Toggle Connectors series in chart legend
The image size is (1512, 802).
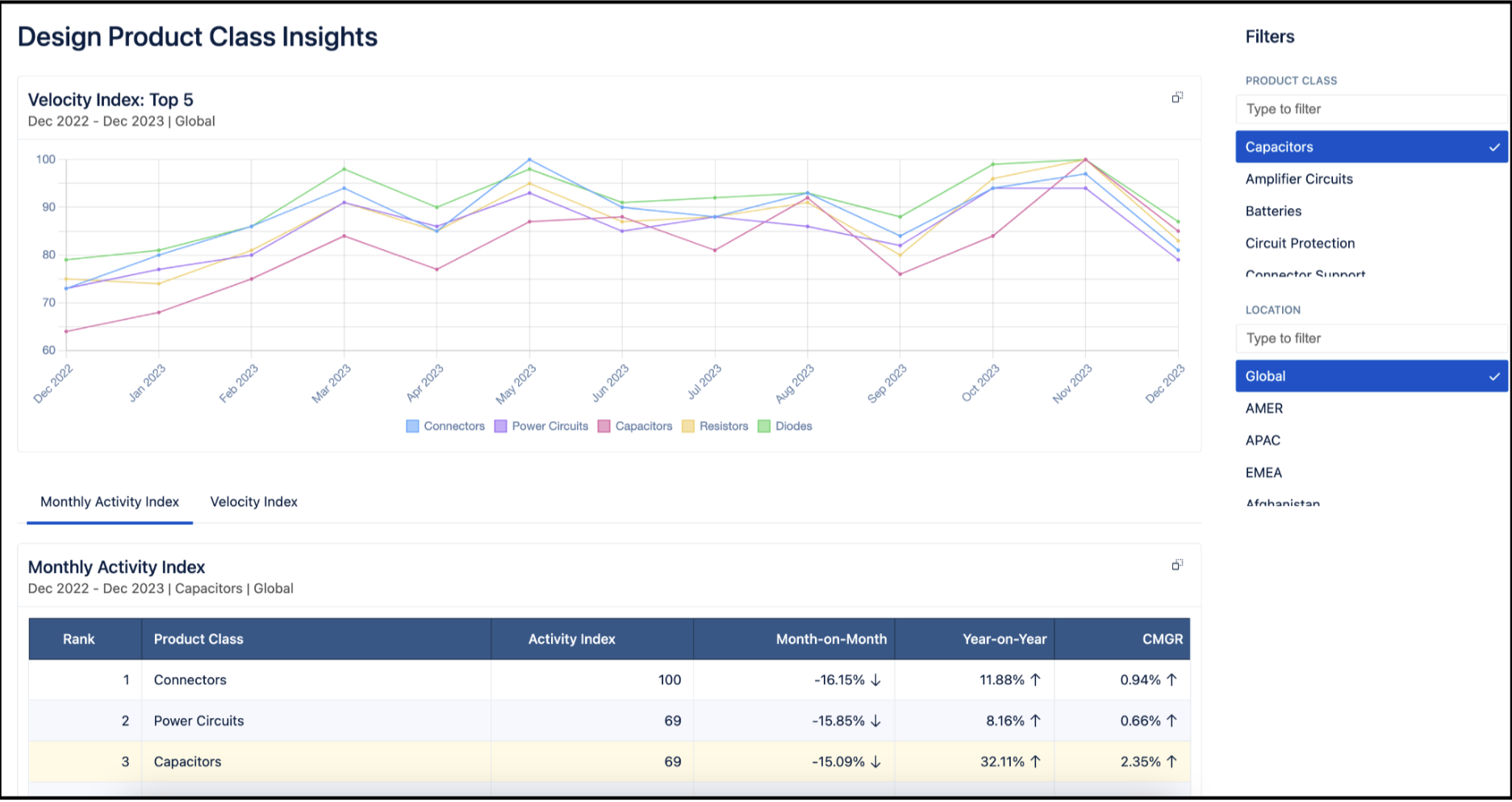pyautogui.click(x=445, y=426)
